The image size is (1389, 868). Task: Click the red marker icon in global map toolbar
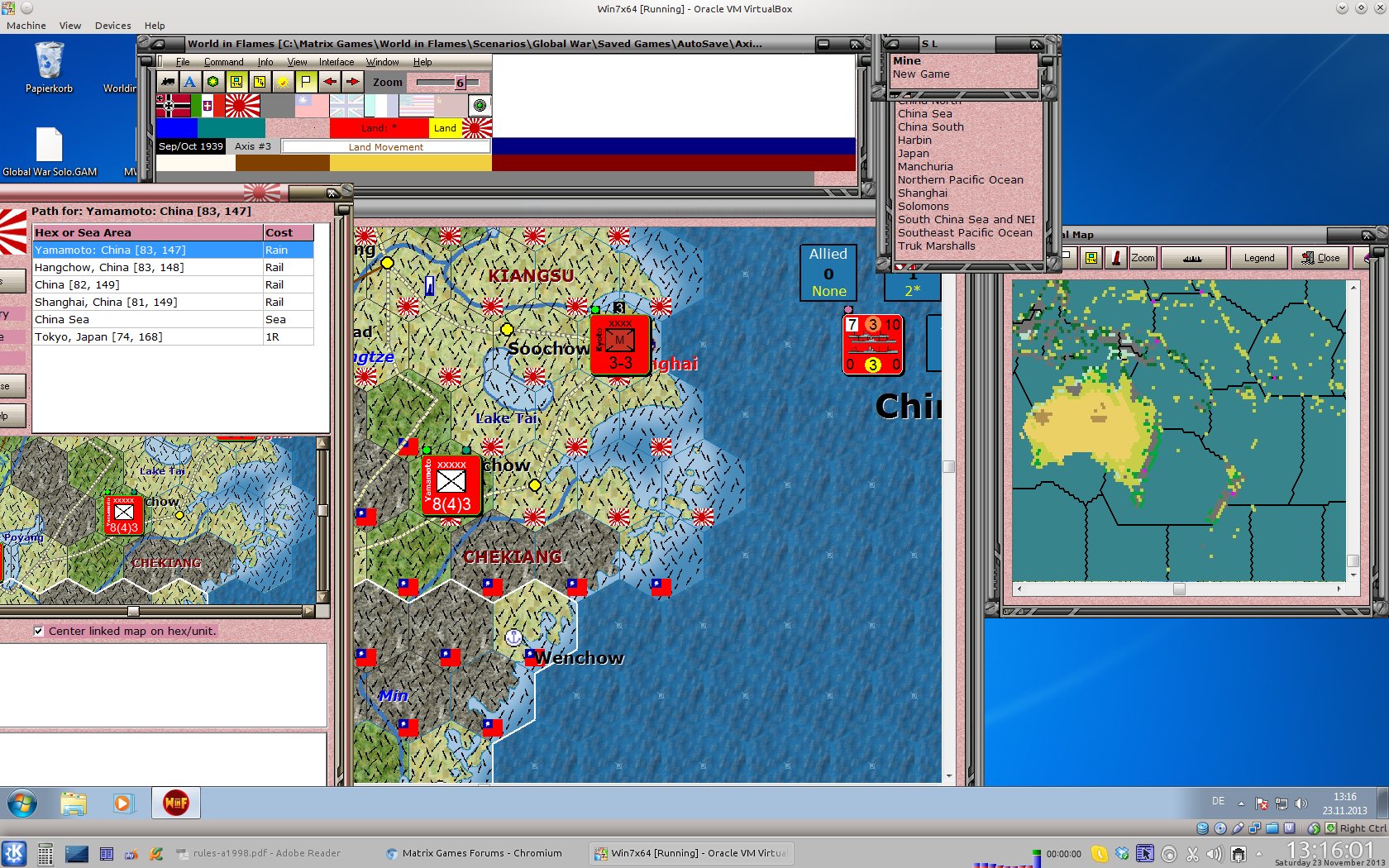pos(1115,258)
